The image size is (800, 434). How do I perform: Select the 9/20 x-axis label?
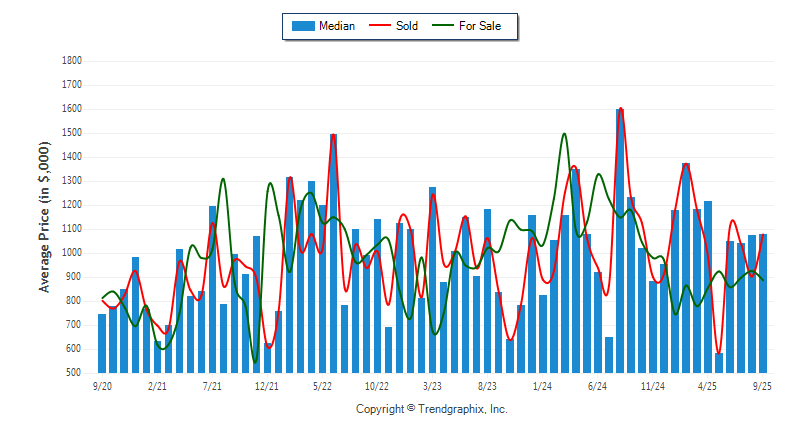coord(101,385)
